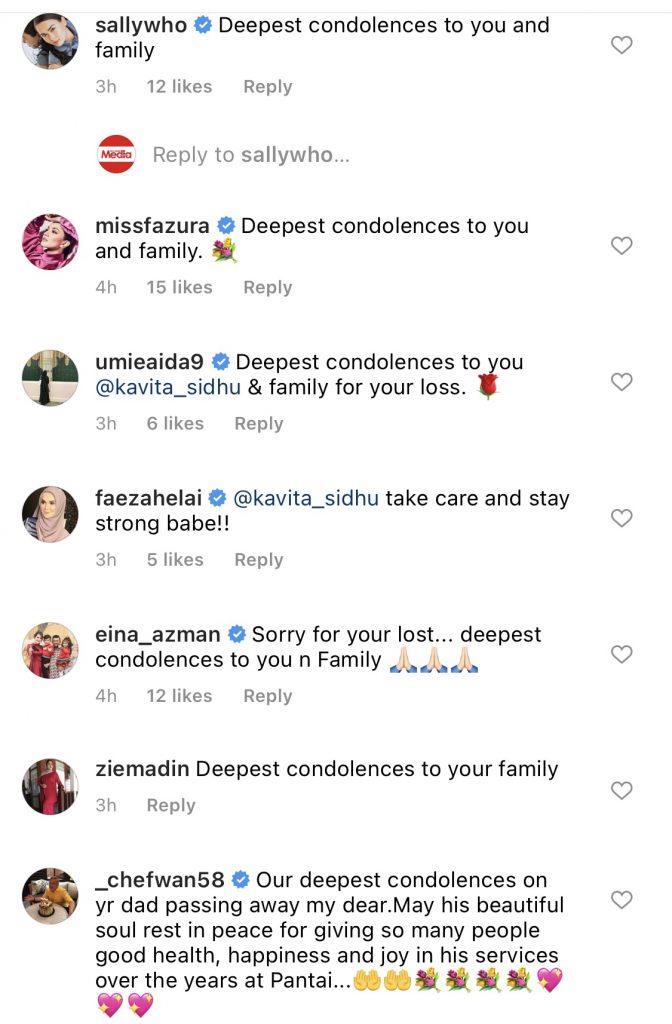
Task: Tap heart on missfazura's comment
Action: tap(622, 245)
